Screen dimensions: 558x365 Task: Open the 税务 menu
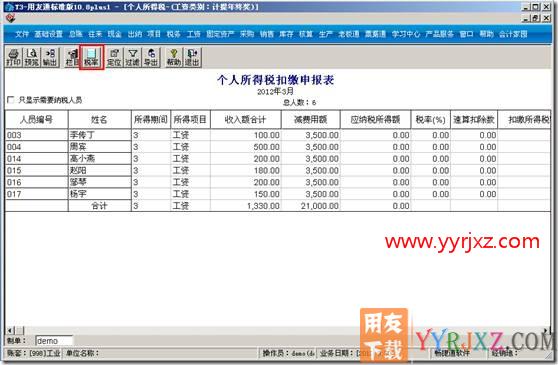174,34
